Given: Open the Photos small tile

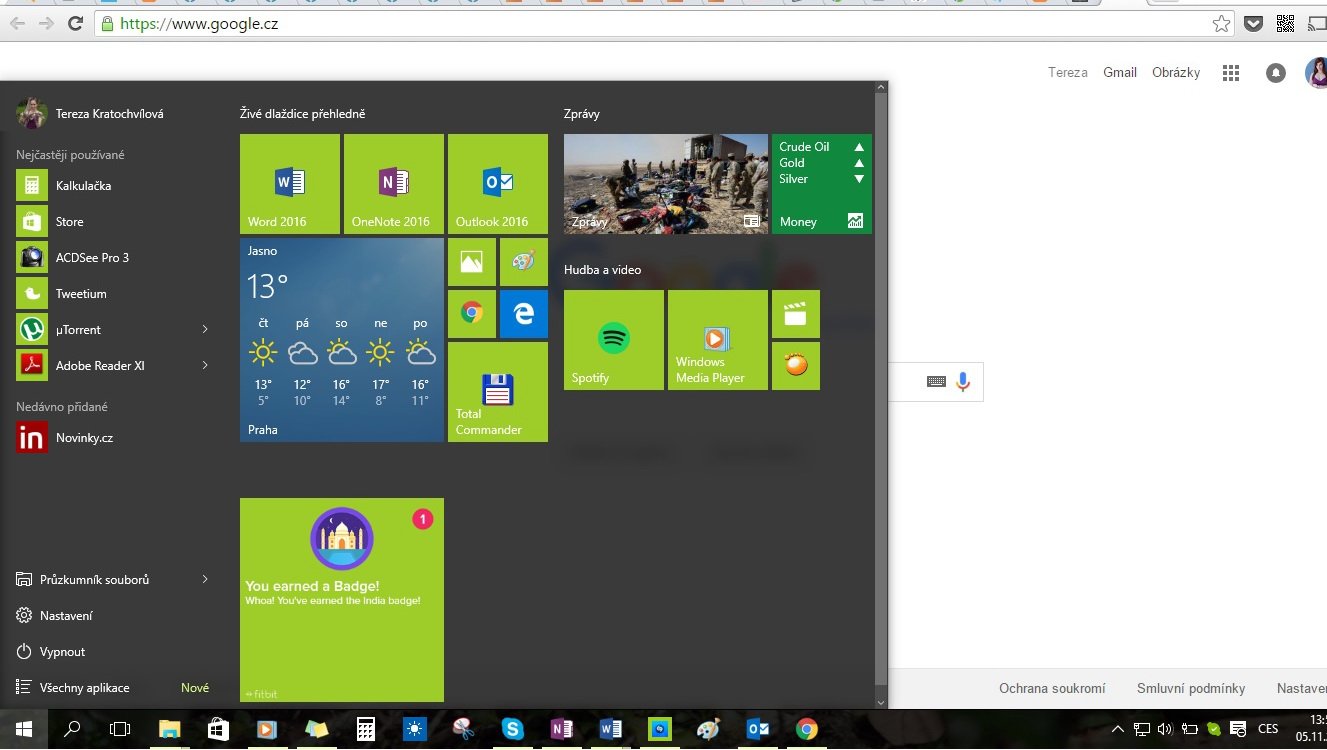Looking at the screenshot, I should pyautogui.click(x=472, y=262).
